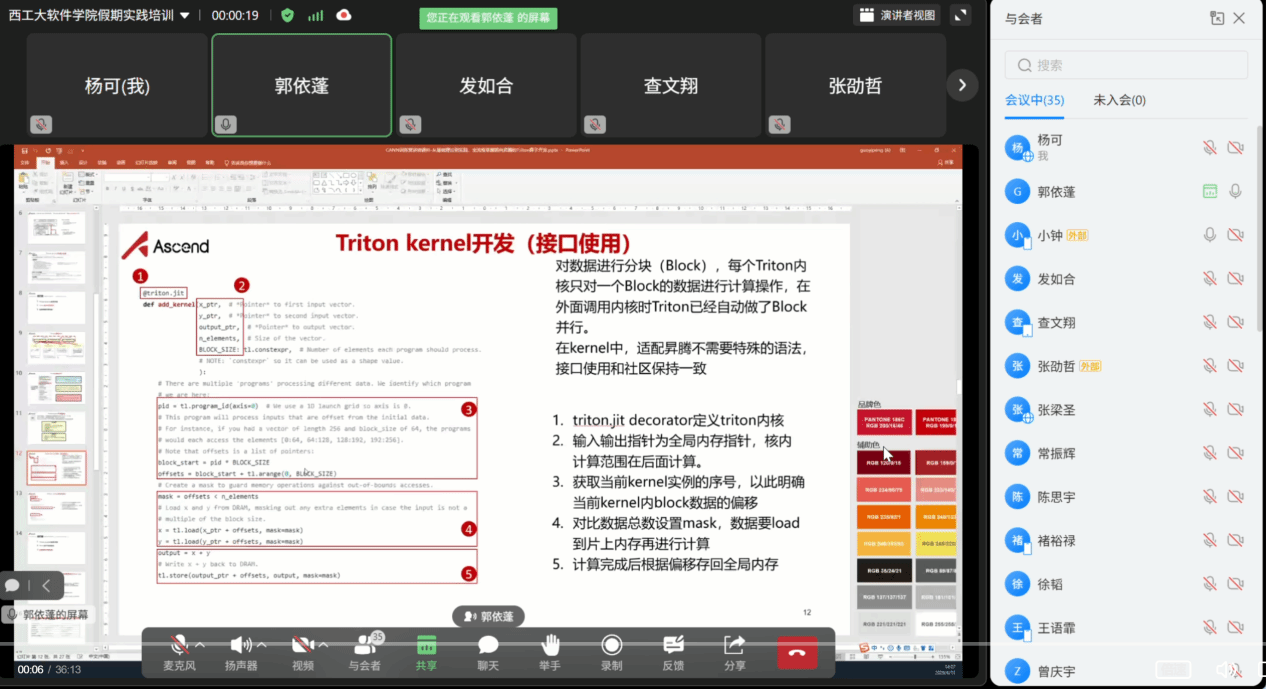Show more participant tiles with right chevron
The width and height of the screenshot is (1266, 689).
[962, 86]
